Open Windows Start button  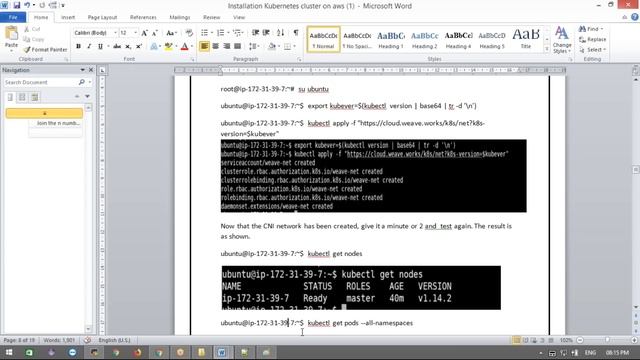point(9,352)
